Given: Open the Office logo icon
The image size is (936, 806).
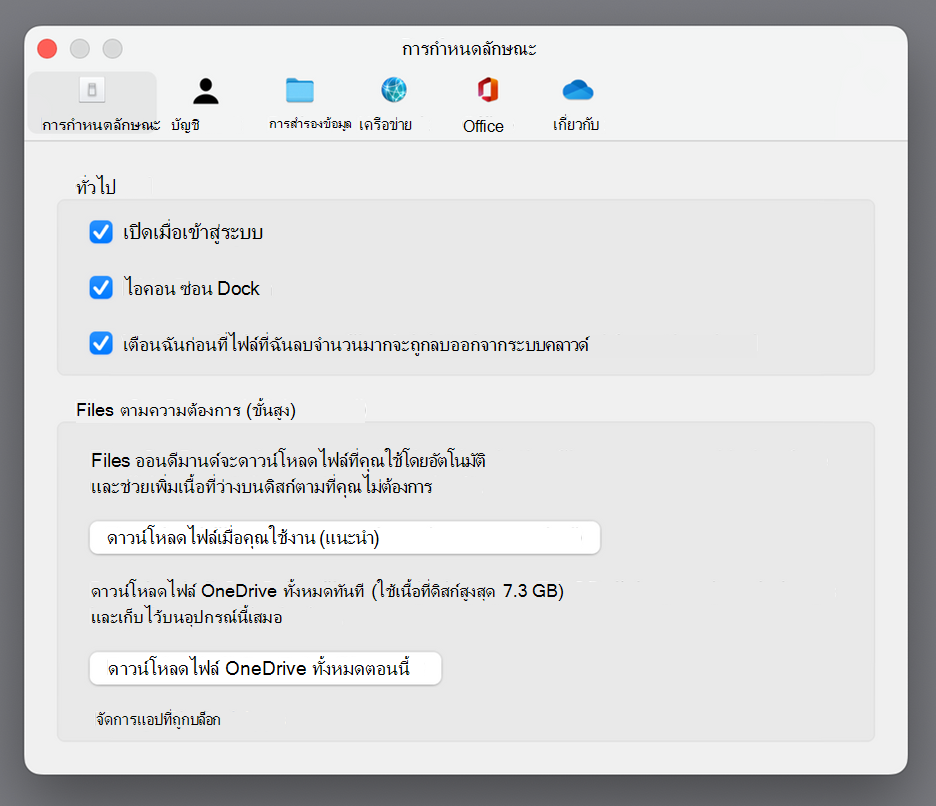Looking at the screenshot, I should [x=488, y=90].
